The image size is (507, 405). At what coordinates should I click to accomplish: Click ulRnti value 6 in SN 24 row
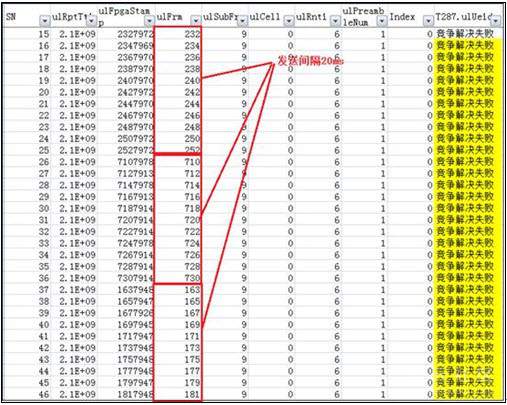click(x=337, y=139)
